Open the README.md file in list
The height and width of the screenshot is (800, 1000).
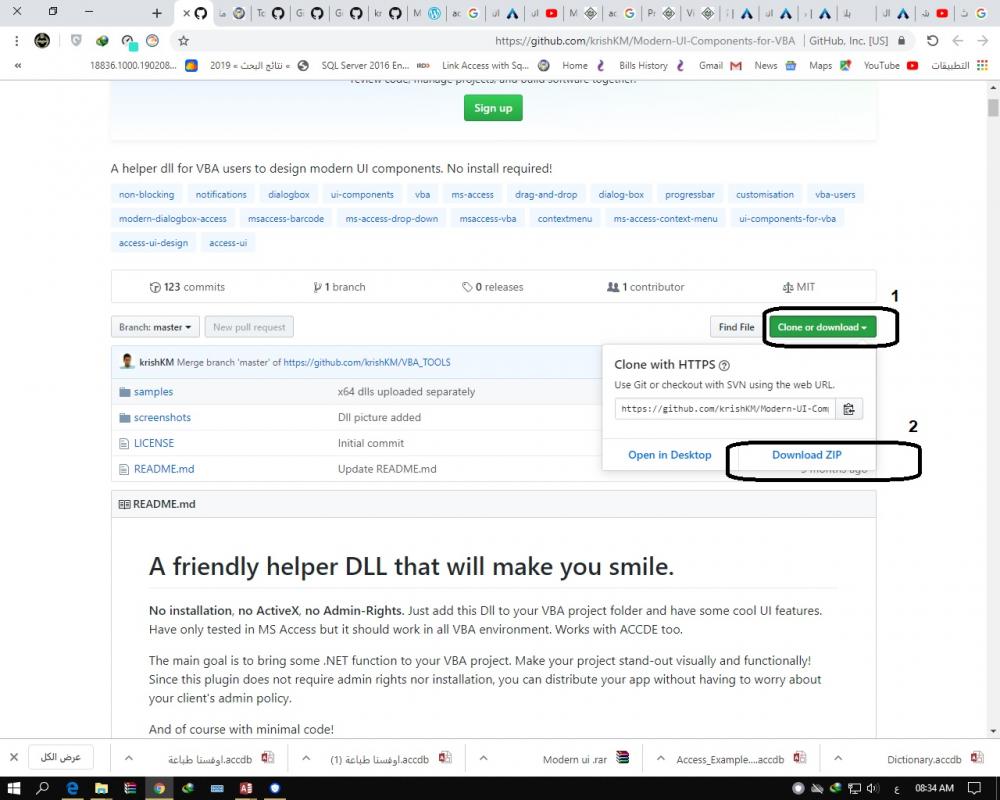(164, 469)
